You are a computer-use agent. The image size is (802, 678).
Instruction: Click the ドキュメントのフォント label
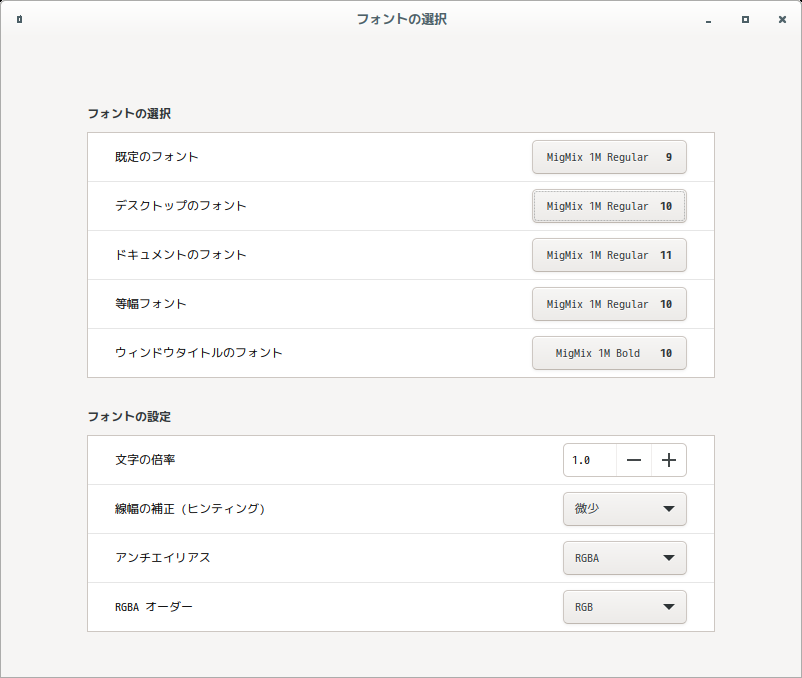coord(181,255)
